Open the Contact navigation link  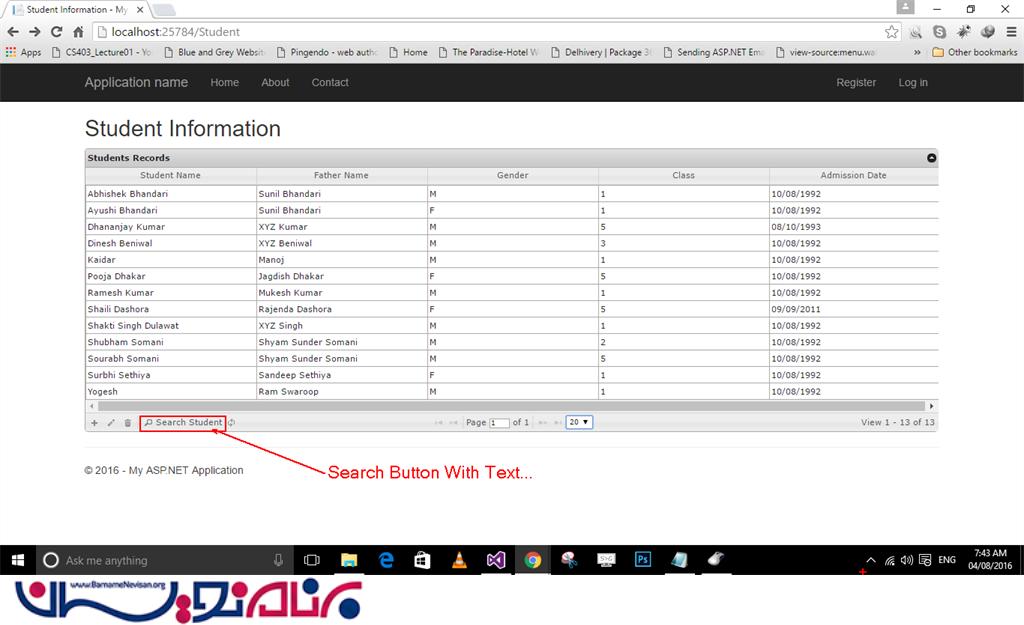pos(330,83)
